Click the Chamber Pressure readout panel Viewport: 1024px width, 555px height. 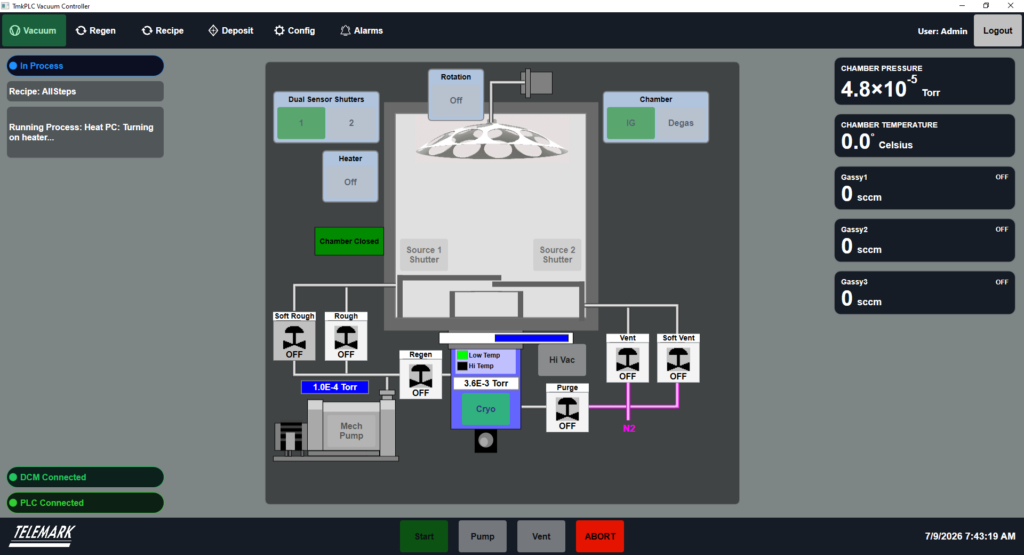924,82
